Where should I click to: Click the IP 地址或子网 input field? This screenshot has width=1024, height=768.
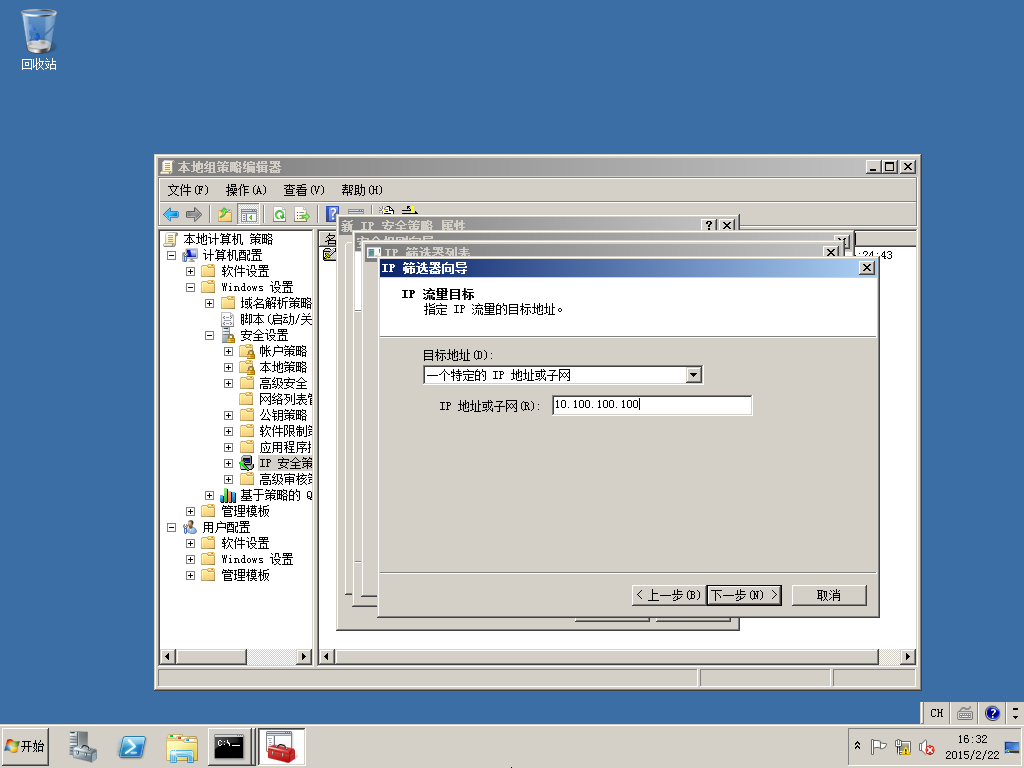652,405
